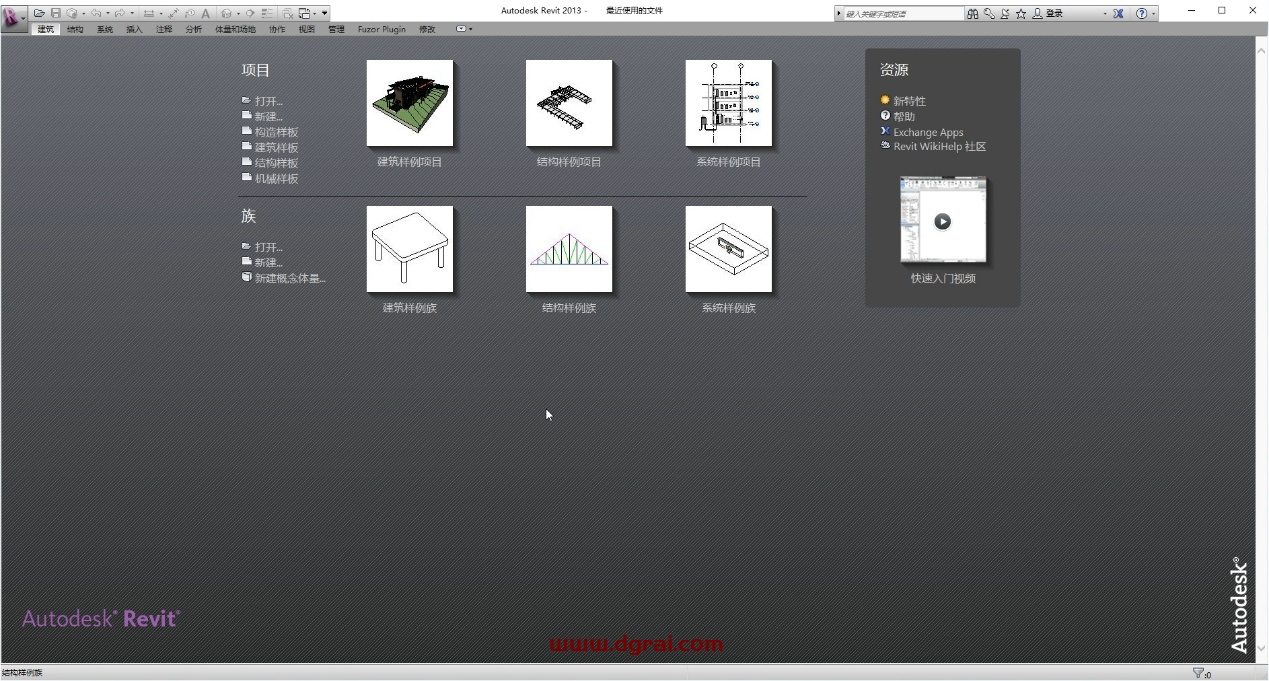Switch to the 体量和场地 ribbon tab
The image size is (1269, 681).
coord(235,29)
